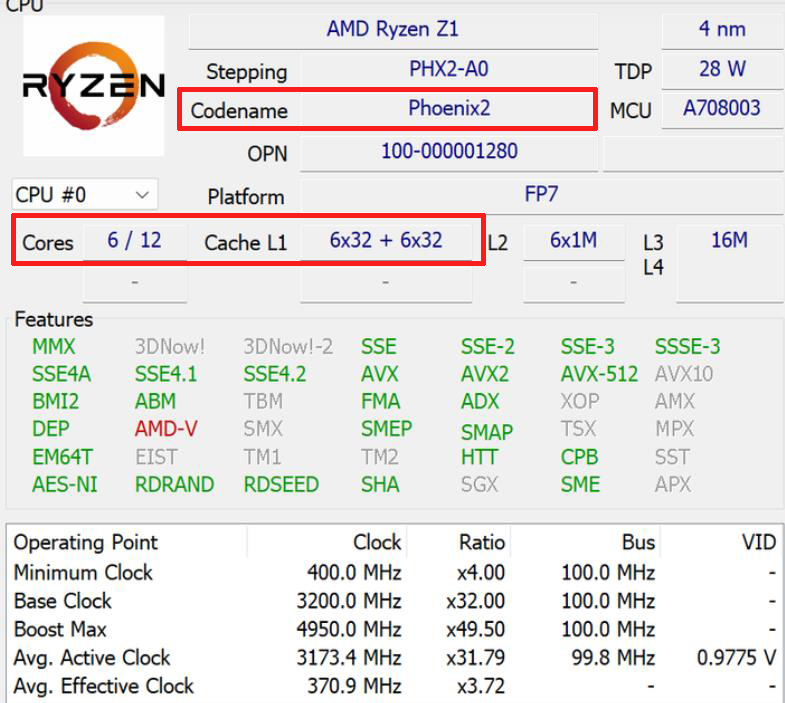
Task: Click the AVX-512 feature label
Action: [x=599, y=374]
